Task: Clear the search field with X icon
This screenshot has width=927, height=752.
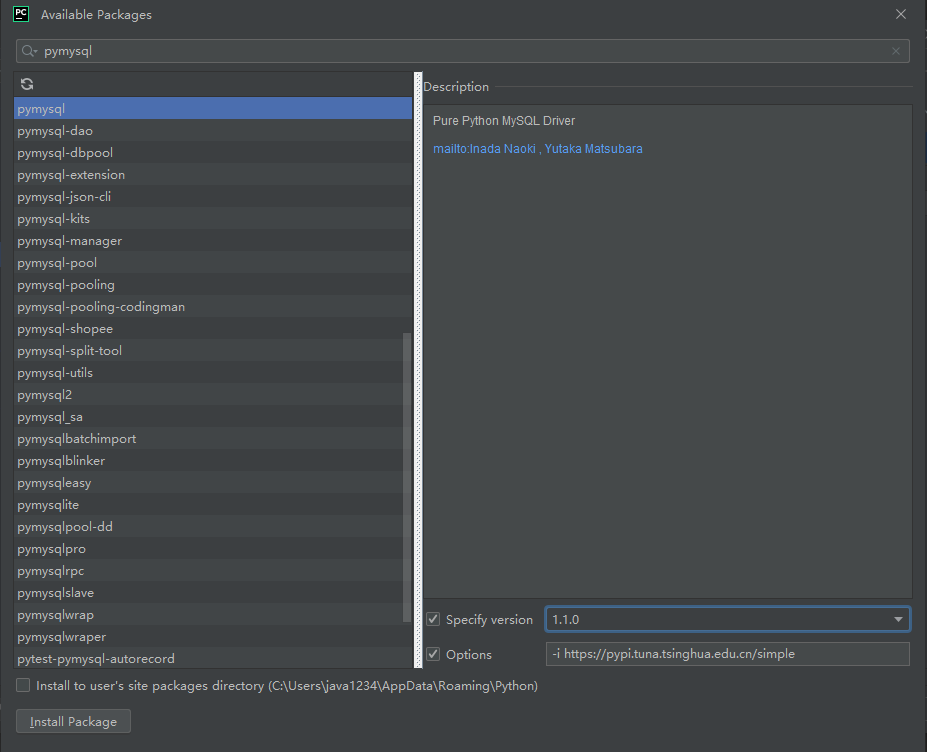Action: (896, 51)
